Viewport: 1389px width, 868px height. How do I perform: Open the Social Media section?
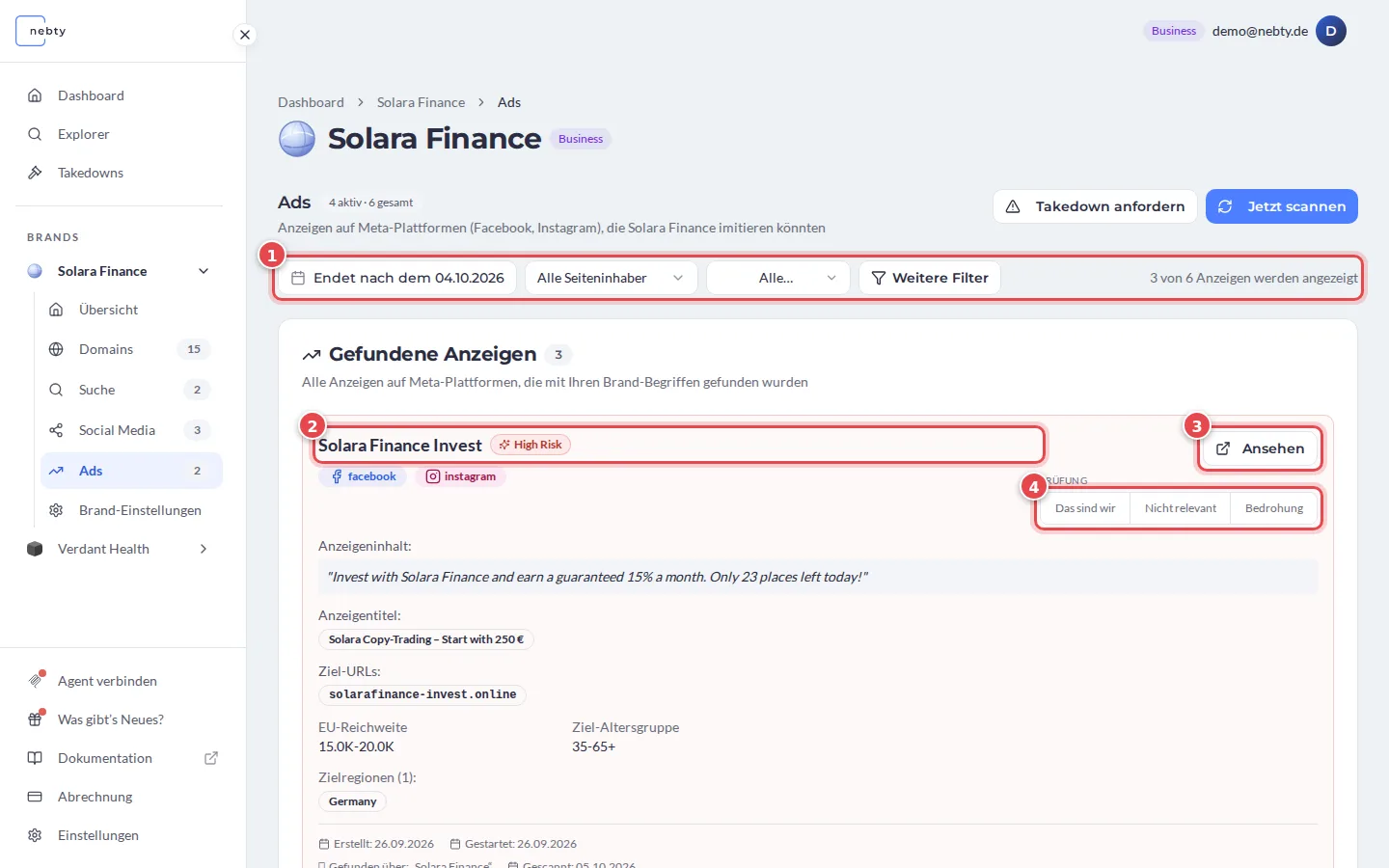coord(131,430)
